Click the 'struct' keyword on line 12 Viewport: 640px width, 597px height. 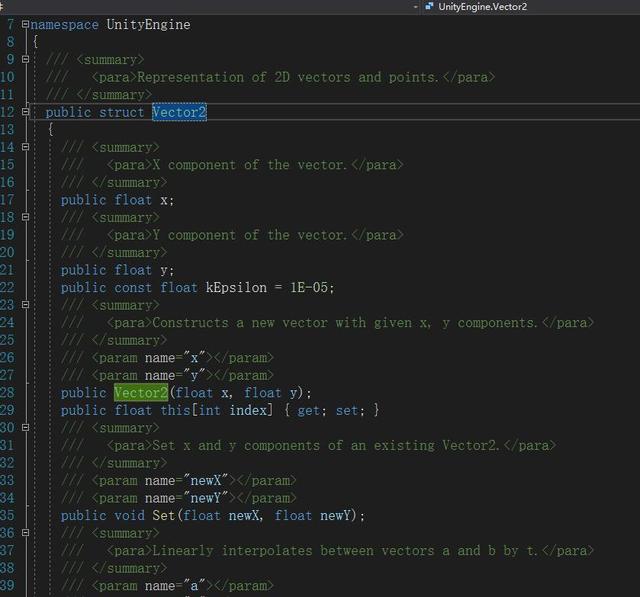[x=121, y=112]
